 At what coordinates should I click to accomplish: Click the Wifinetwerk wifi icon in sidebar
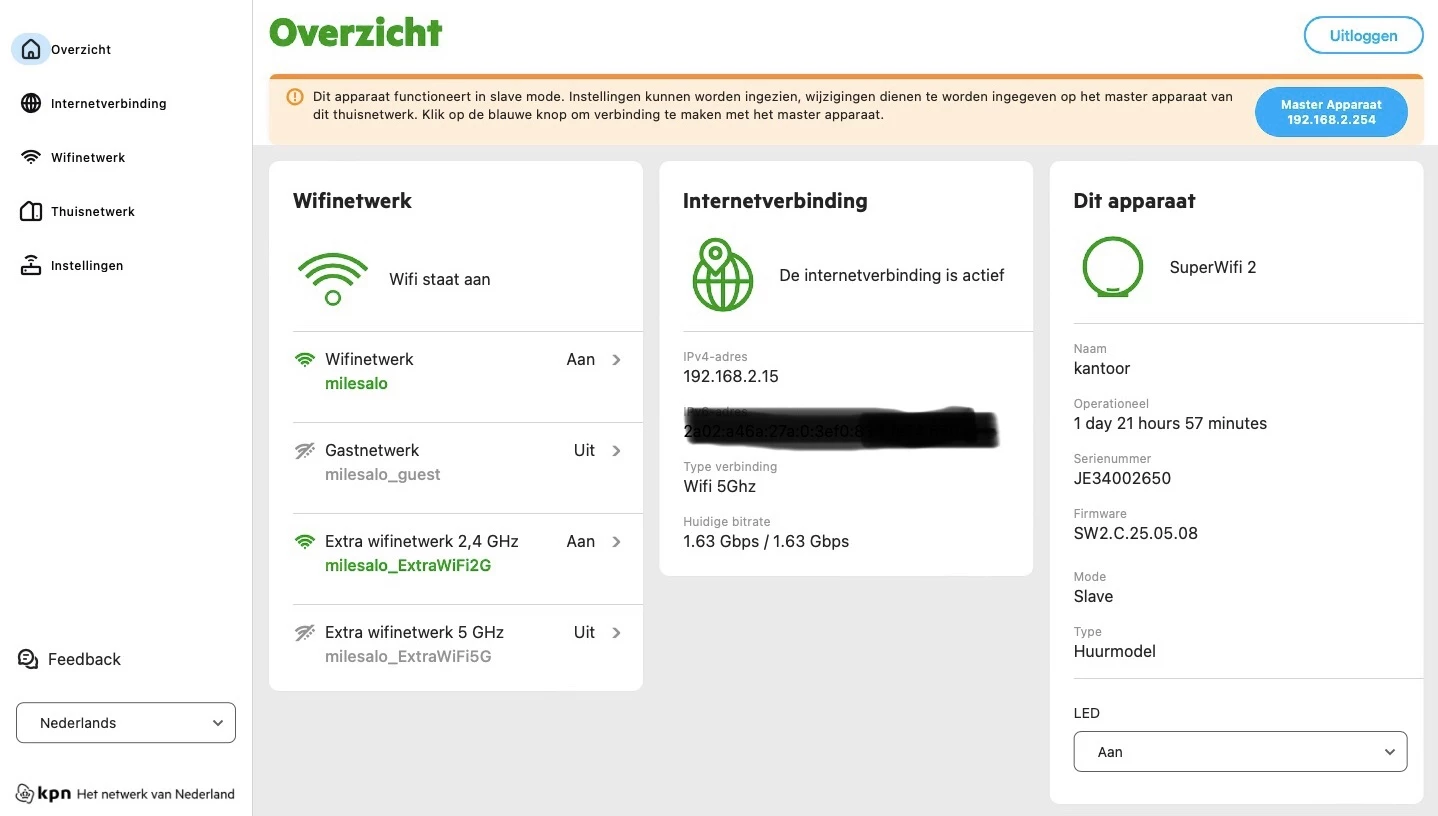point(31,157)
